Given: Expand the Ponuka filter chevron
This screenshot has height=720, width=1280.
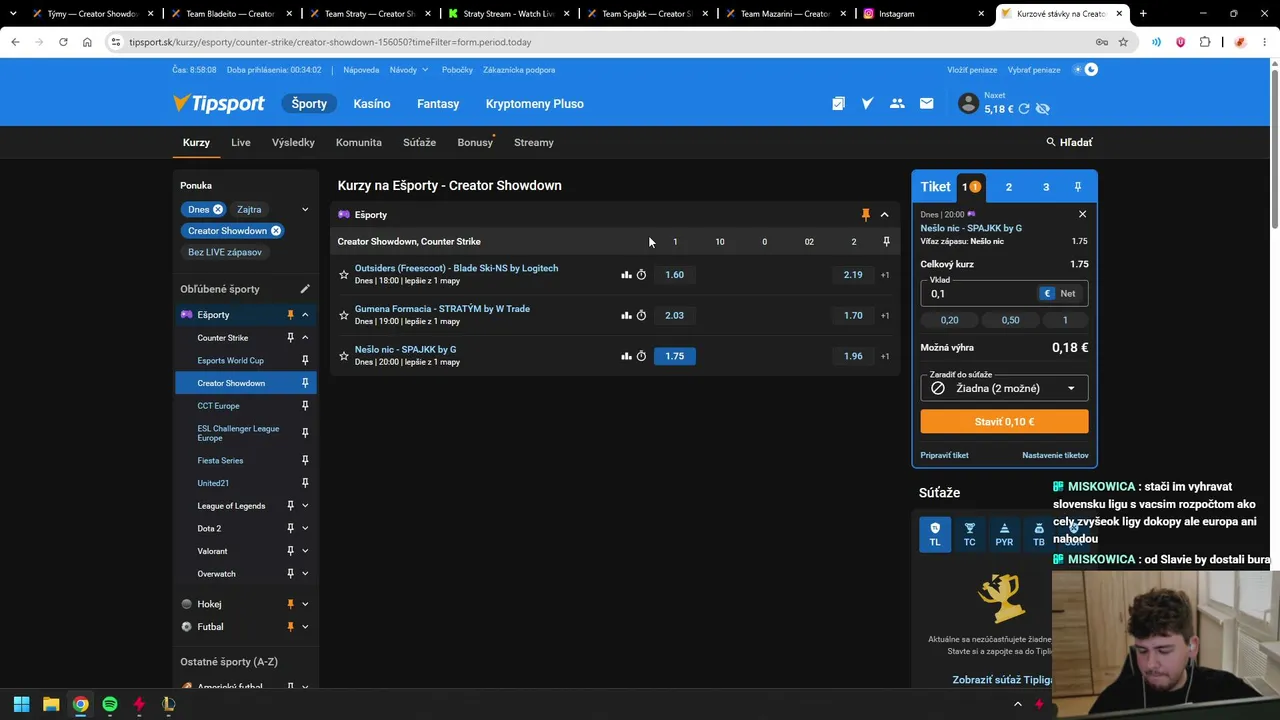Looking at the screenshot, I should coord(305,209).
